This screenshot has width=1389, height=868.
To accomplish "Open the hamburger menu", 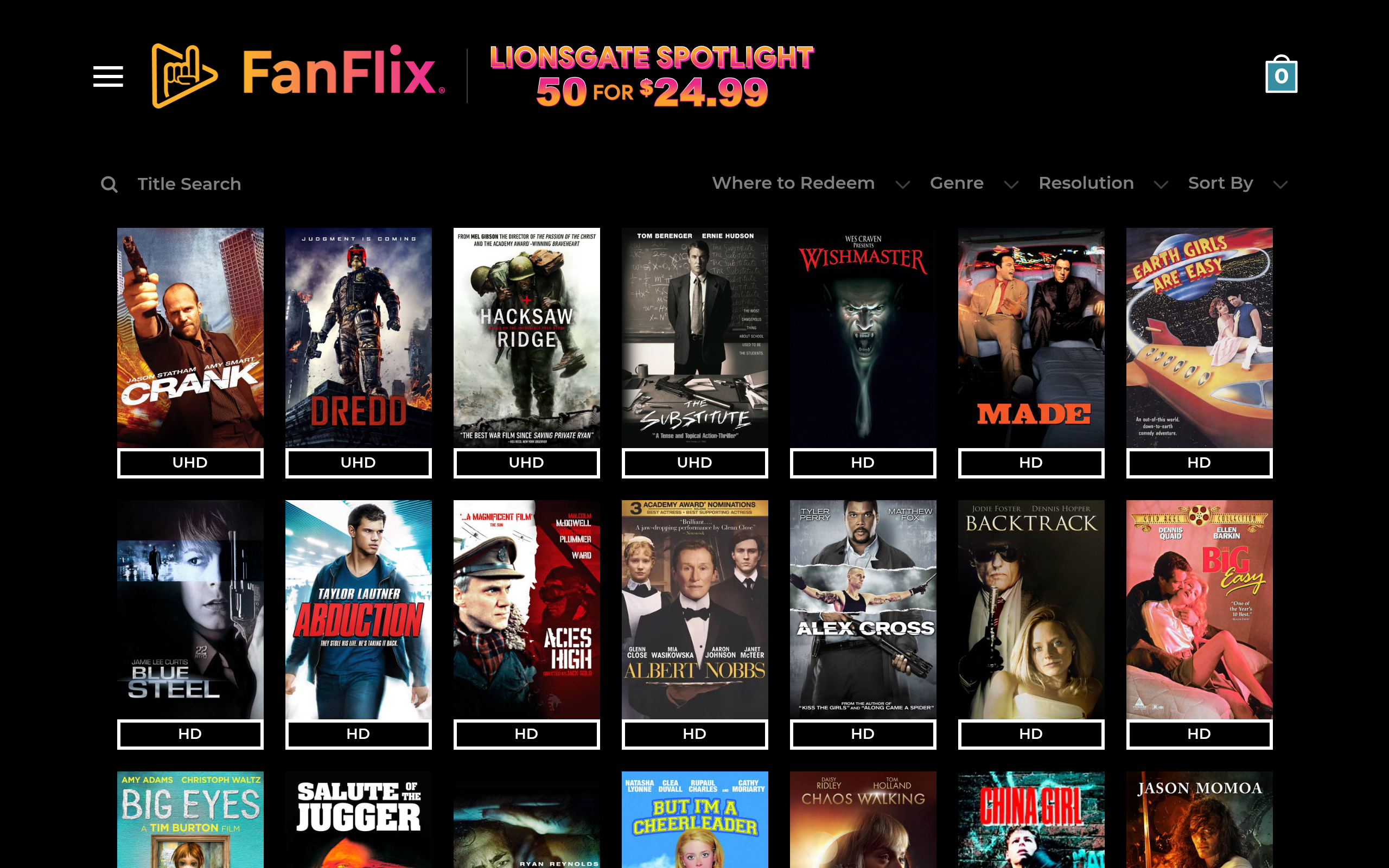I will [x=108, y=76].
